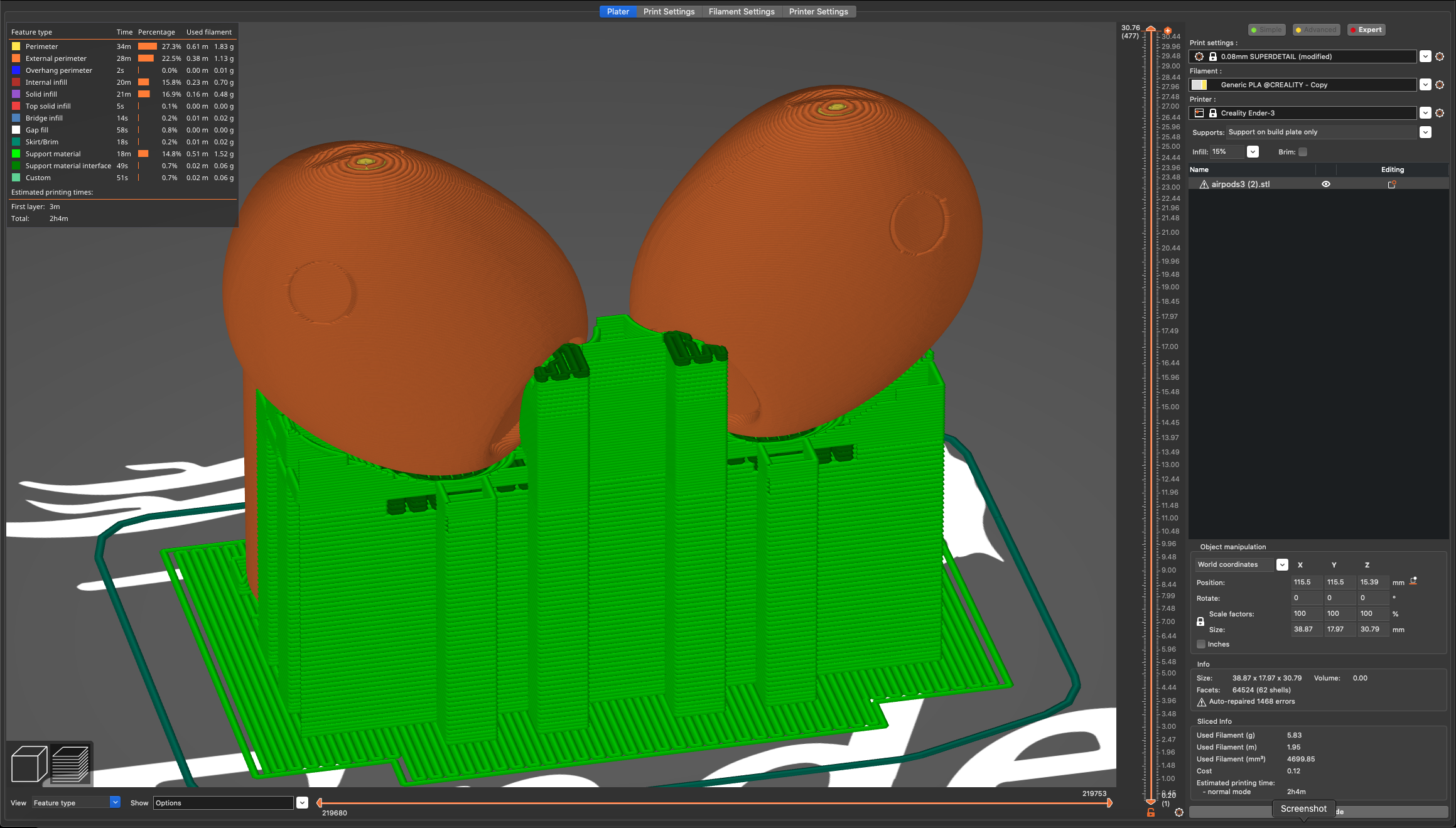This screenshot has height=828, width=1456.
Task: Expand print settings preset dropdown
Action: 1425,56
